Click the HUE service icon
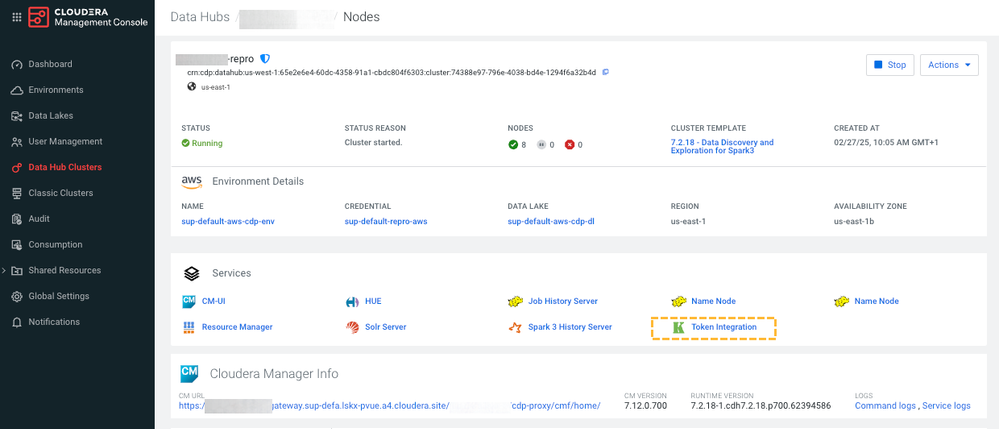999x429 pixels. (x=352, y=301)
